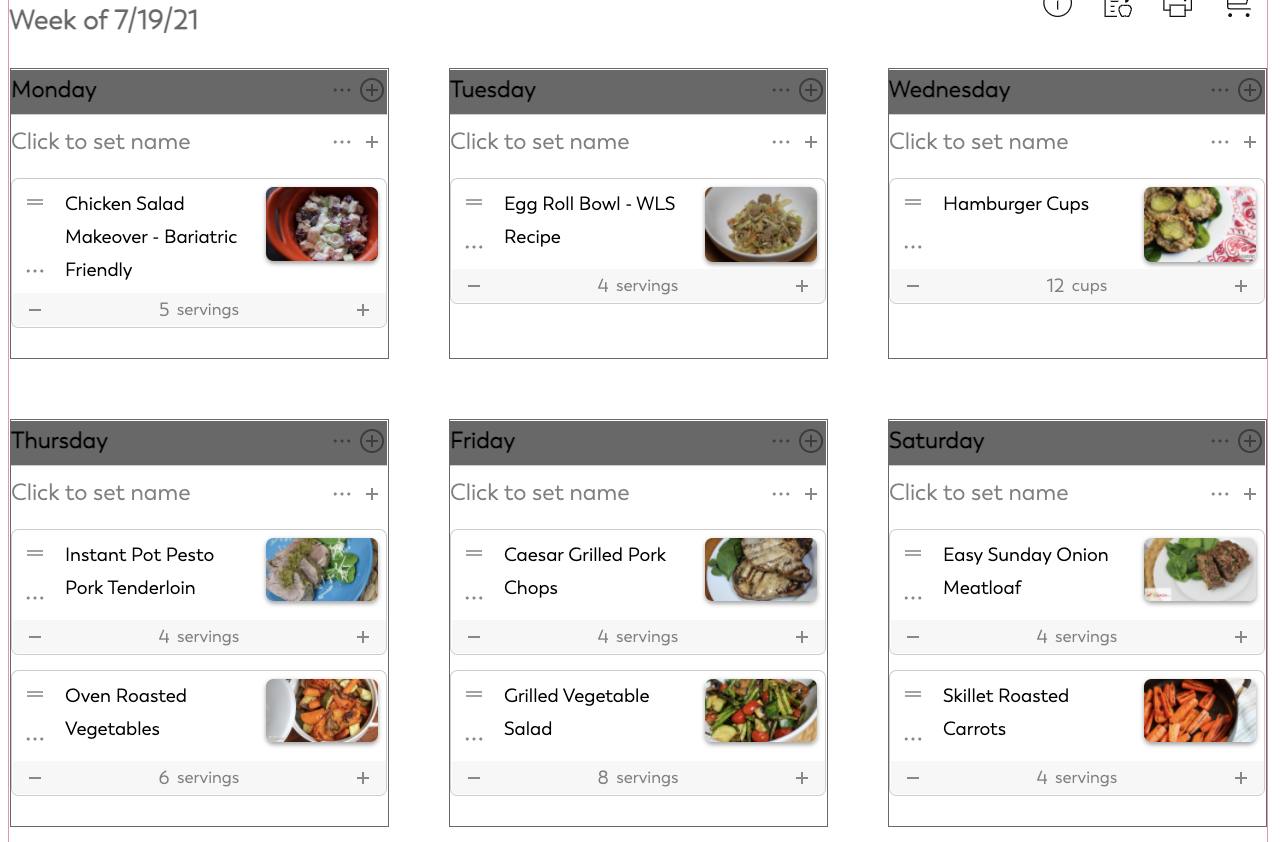
Task: Open the nutrition report icon
Action: 1116,8
